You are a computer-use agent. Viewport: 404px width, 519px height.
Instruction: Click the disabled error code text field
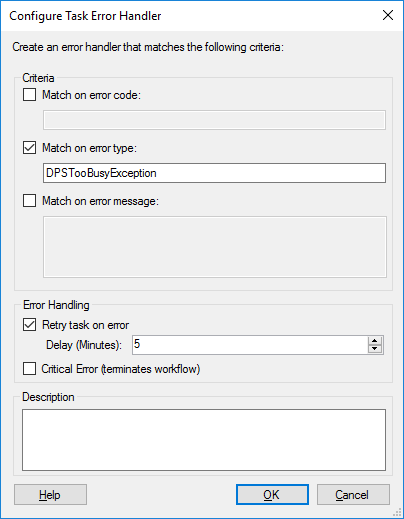(x=214, y=120)
